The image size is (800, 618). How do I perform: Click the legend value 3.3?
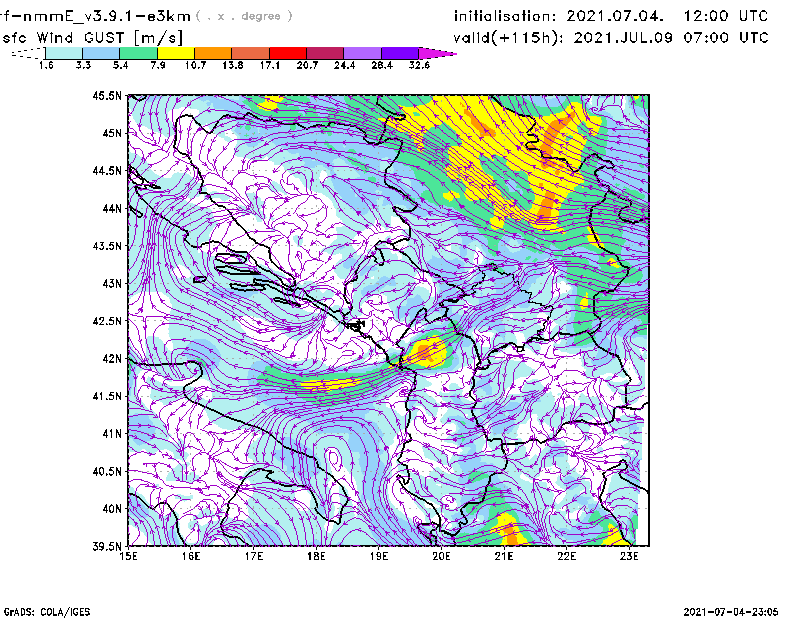(83, 65)
